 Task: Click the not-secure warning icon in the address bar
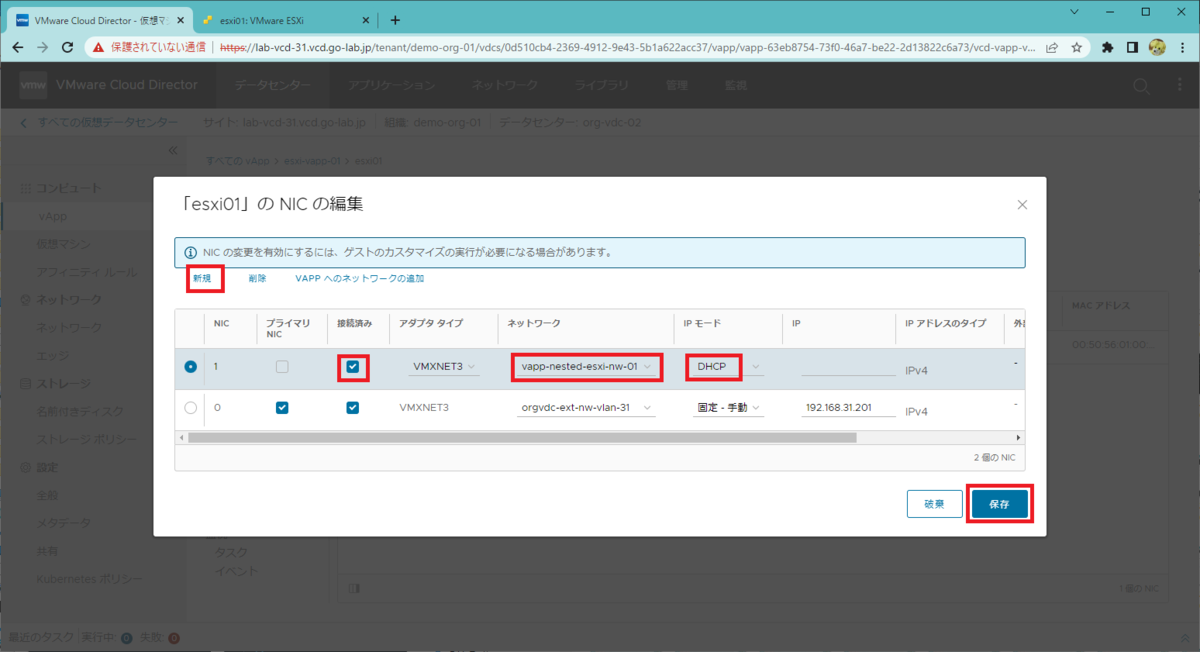[98, 47]
